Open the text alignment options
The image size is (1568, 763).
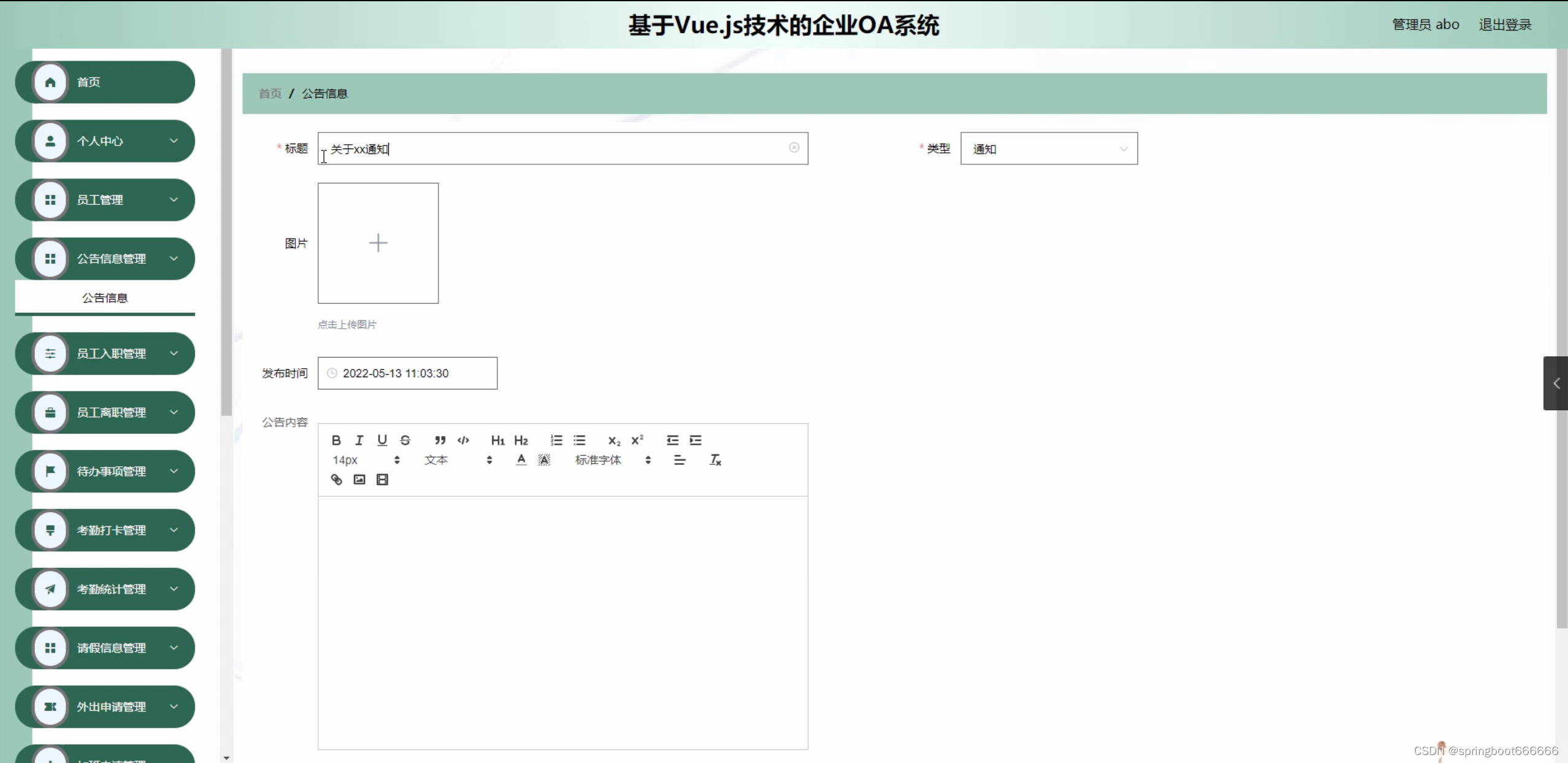pos(680,459)
